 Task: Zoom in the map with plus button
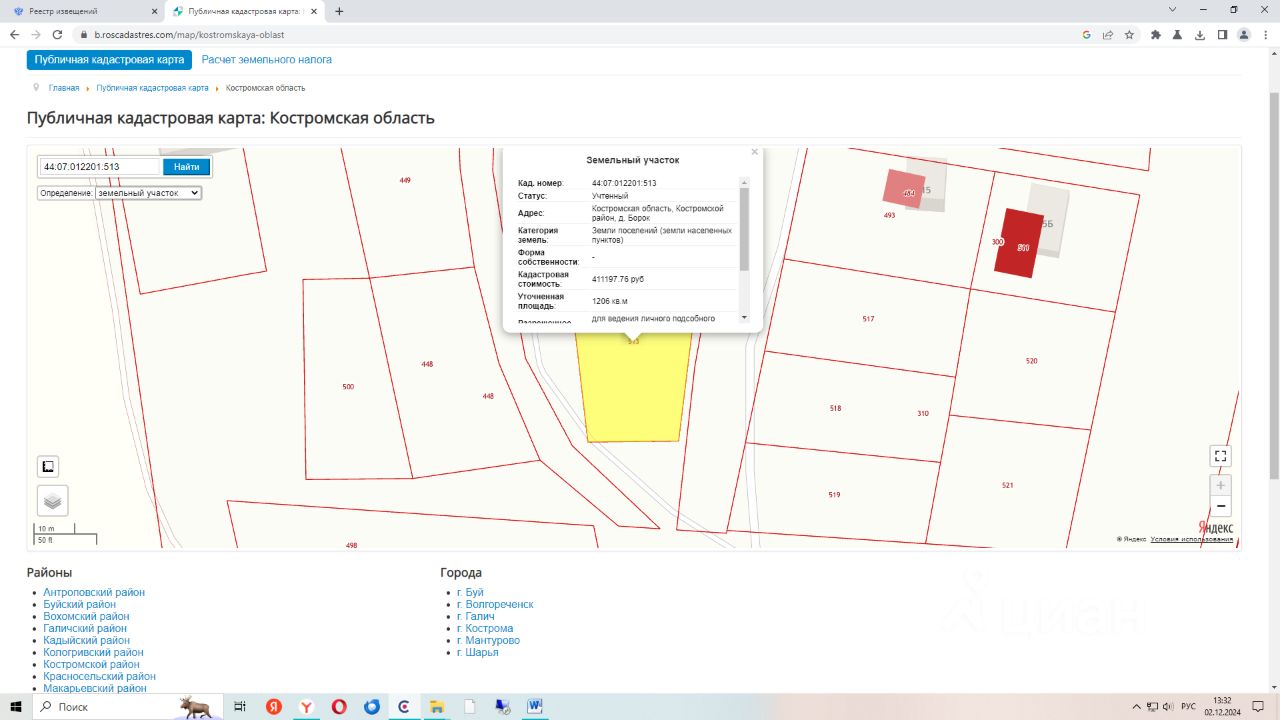[x=1220, y=485]
